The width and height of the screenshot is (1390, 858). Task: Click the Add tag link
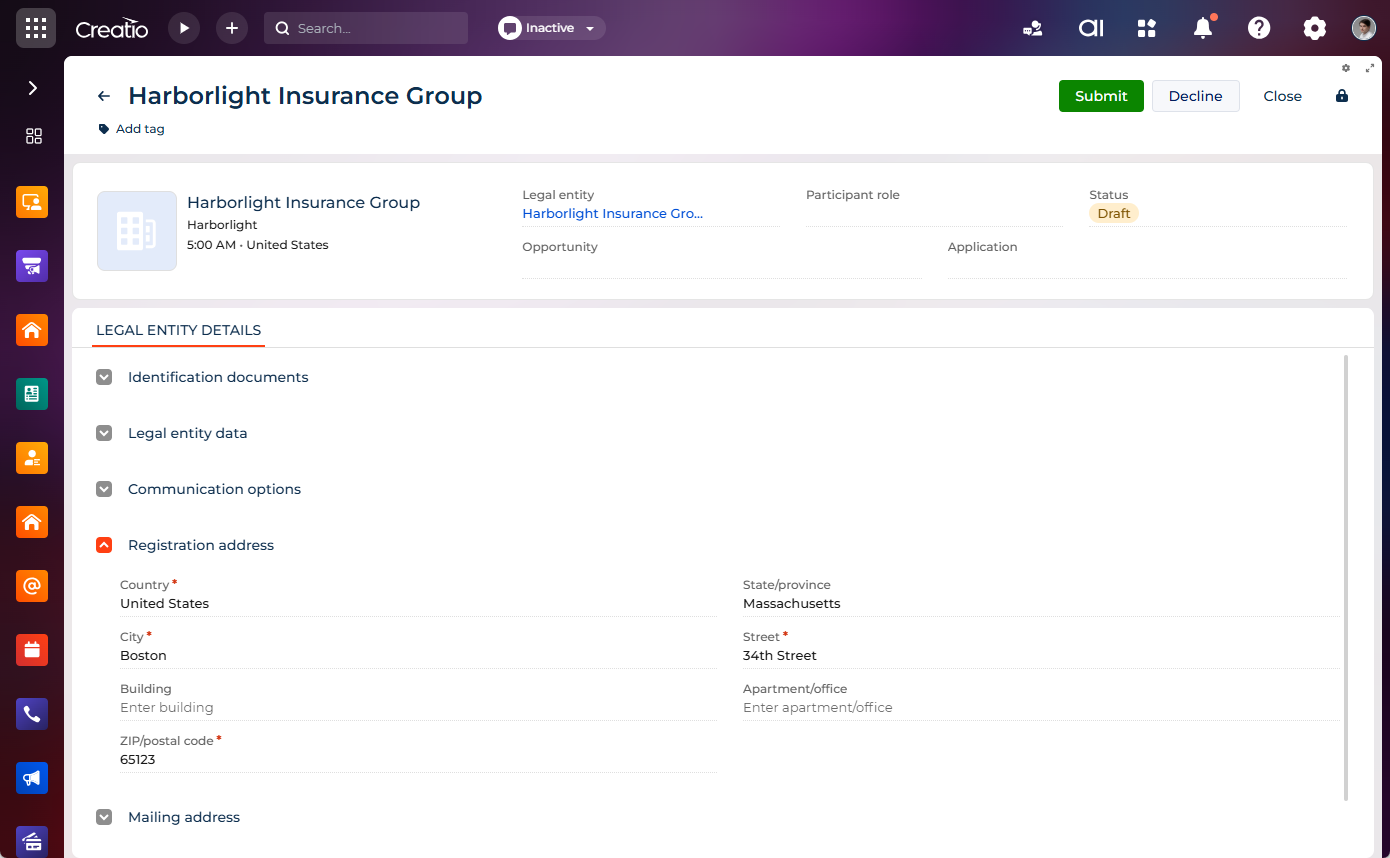pyautogui.click(x=131, y=129)
